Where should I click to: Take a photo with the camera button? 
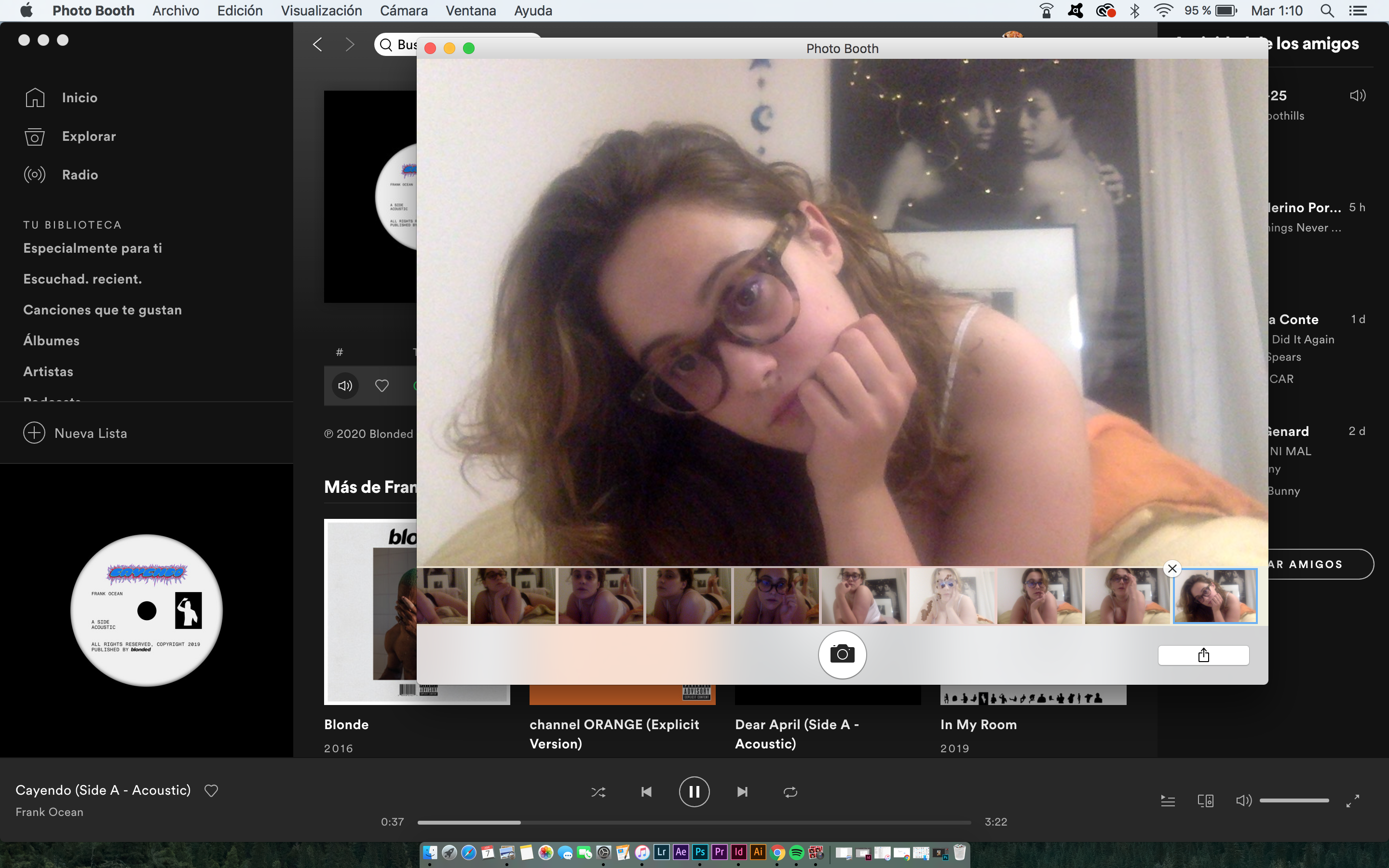tap(842, 654)
